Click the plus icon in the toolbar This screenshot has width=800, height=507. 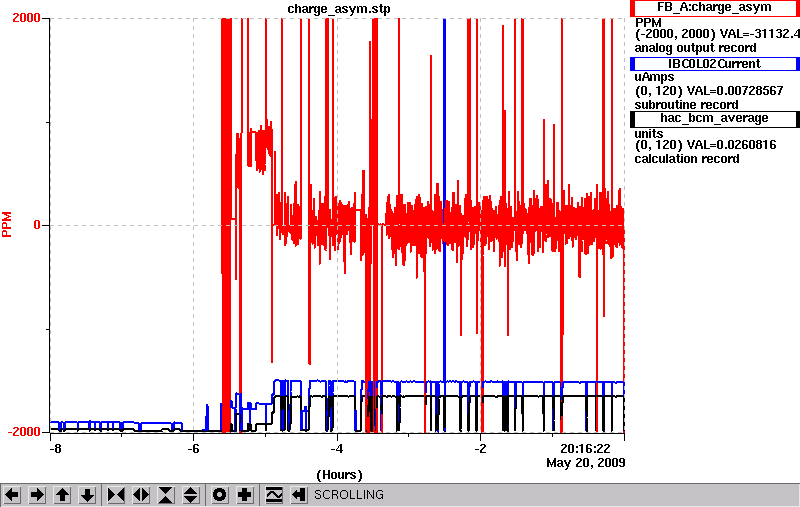pyautogui.click(x=245, y=495)
